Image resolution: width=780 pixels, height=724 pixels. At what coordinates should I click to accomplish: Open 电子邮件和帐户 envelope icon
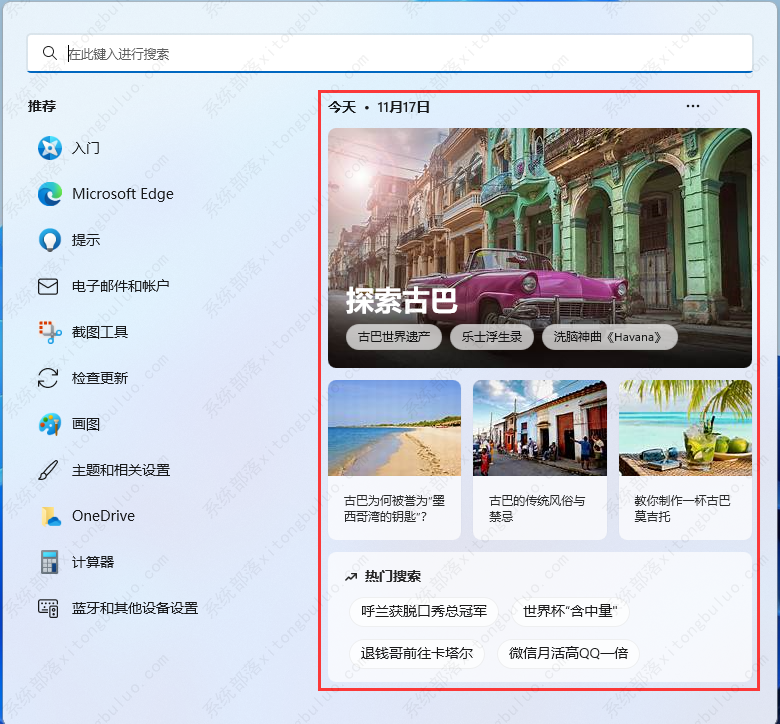click(x=49, y=286)
